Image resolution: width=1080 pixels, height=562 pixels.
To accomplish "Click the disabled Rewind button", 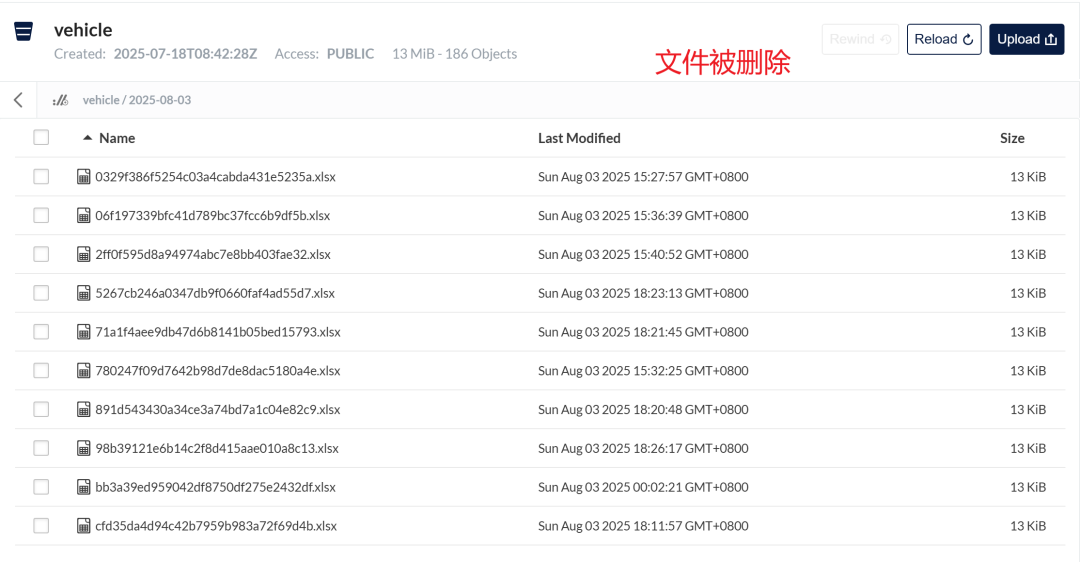I will pyautogui.click(x=860, y=39).
